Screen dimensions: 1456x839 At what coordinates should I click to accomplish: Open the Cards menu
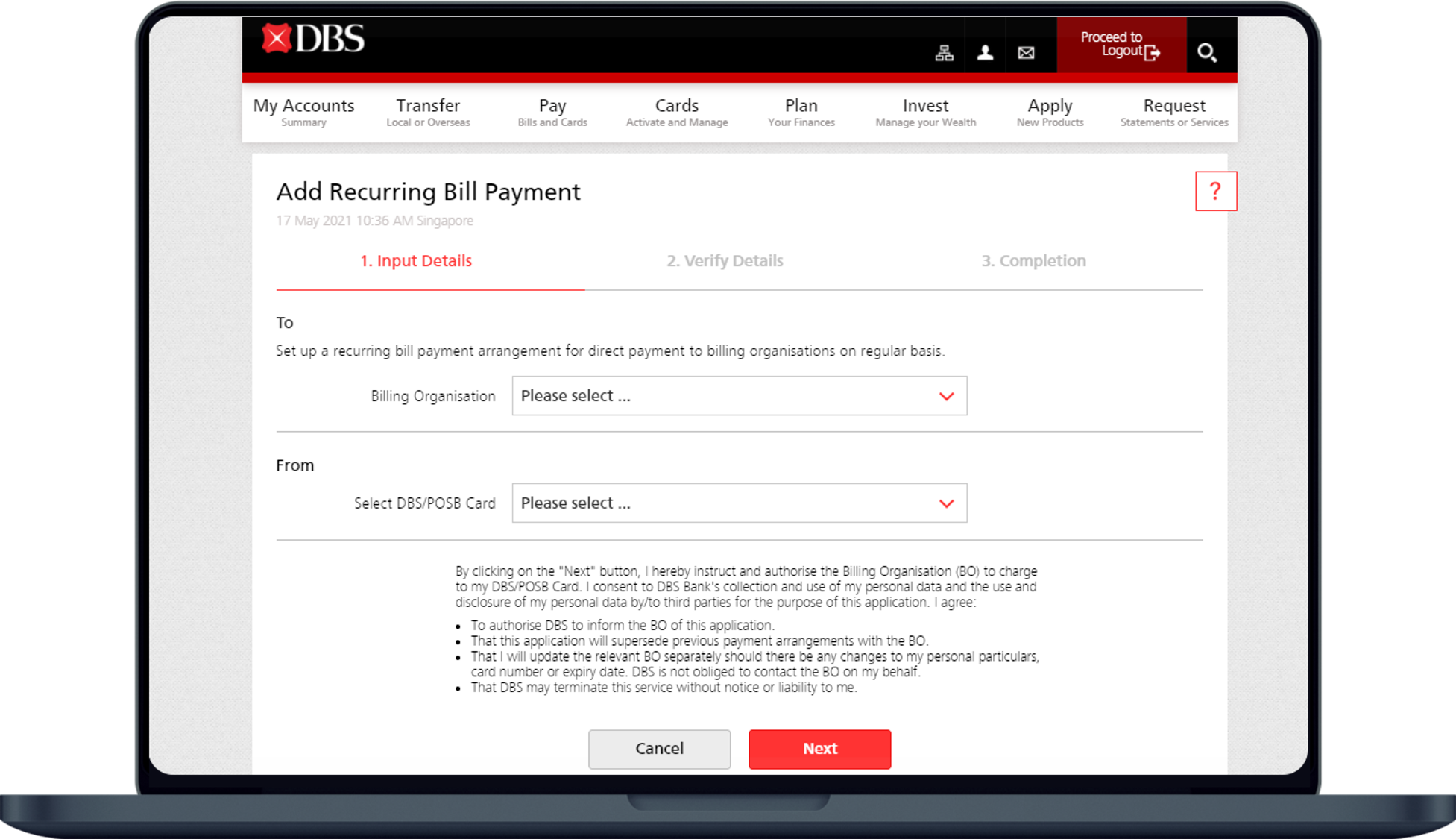pyautogui.click(x=676, y=112)
